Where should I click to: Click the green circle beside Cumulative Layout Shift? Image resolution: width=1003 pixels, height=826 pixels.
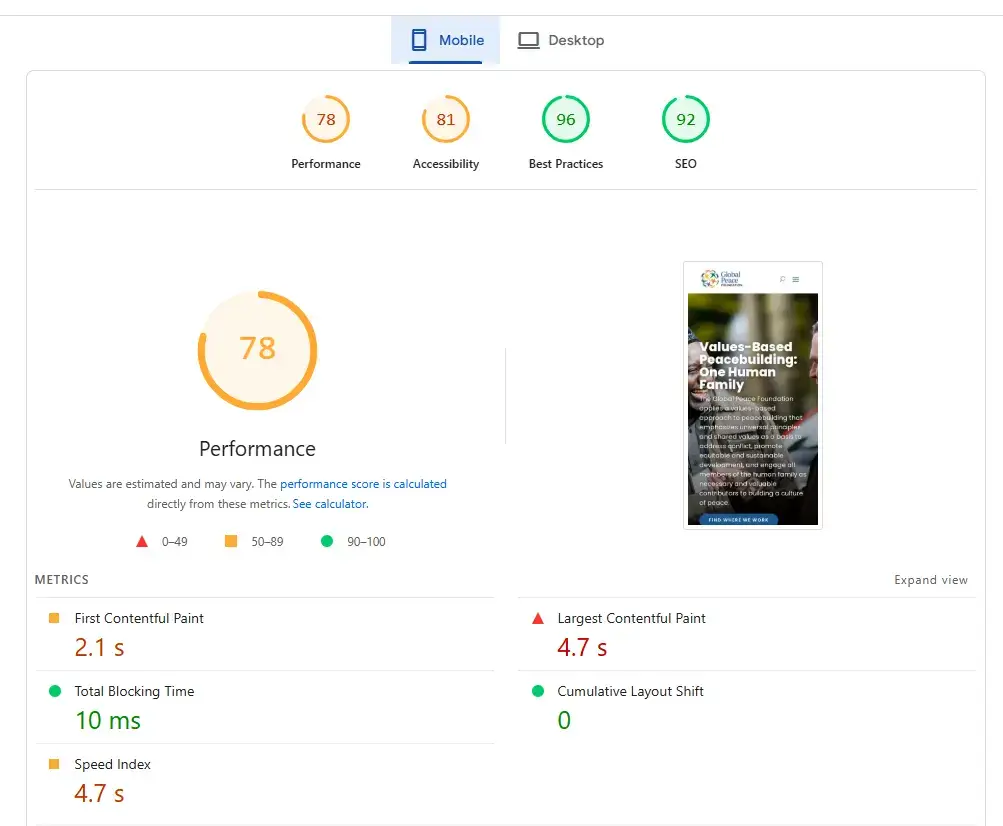point(538,692)
